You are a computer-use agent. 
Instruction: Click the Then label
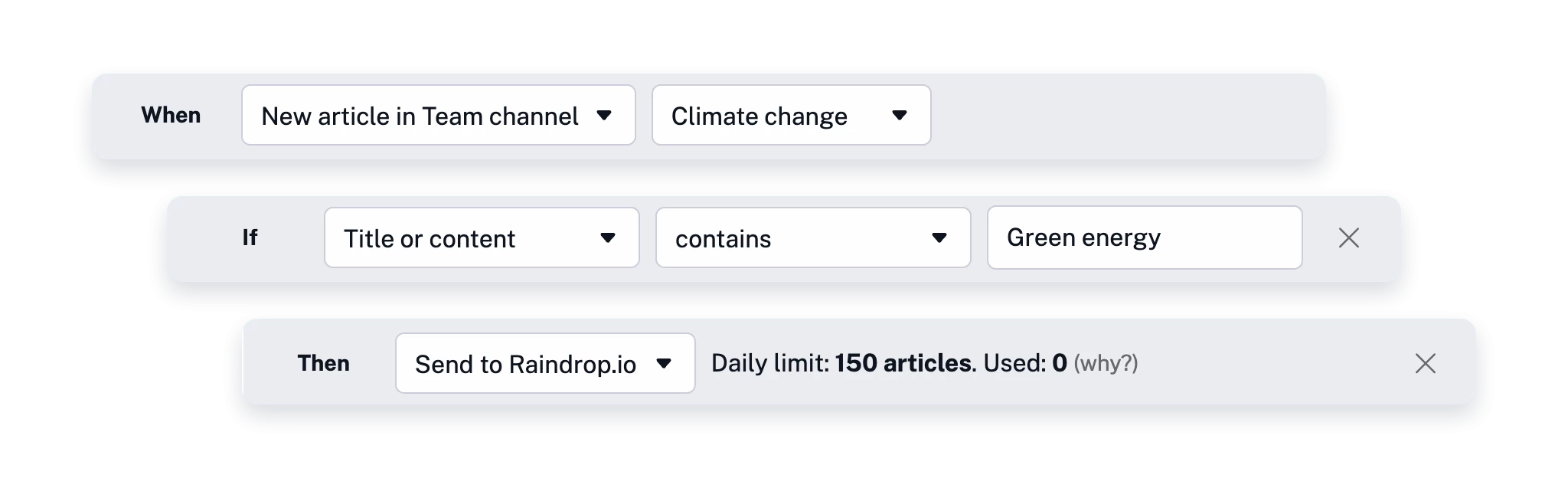(323, 363)
